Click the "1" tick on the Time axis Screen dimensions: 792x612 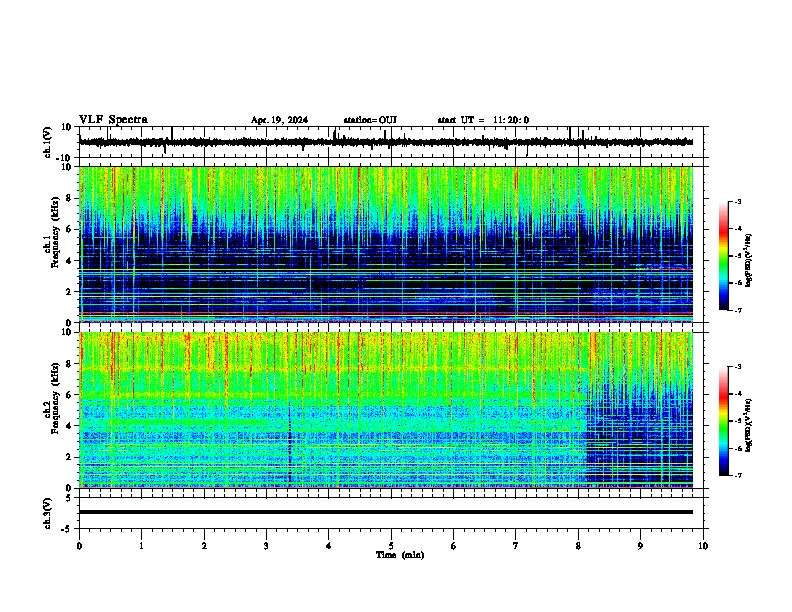[141, 546]
